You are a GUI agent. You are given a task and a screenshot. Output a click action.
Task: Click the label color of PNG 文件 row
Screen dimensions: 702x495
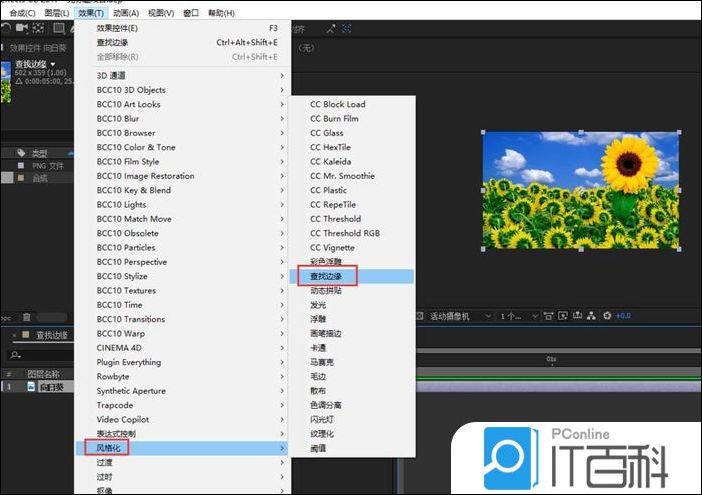pos(21,166)
